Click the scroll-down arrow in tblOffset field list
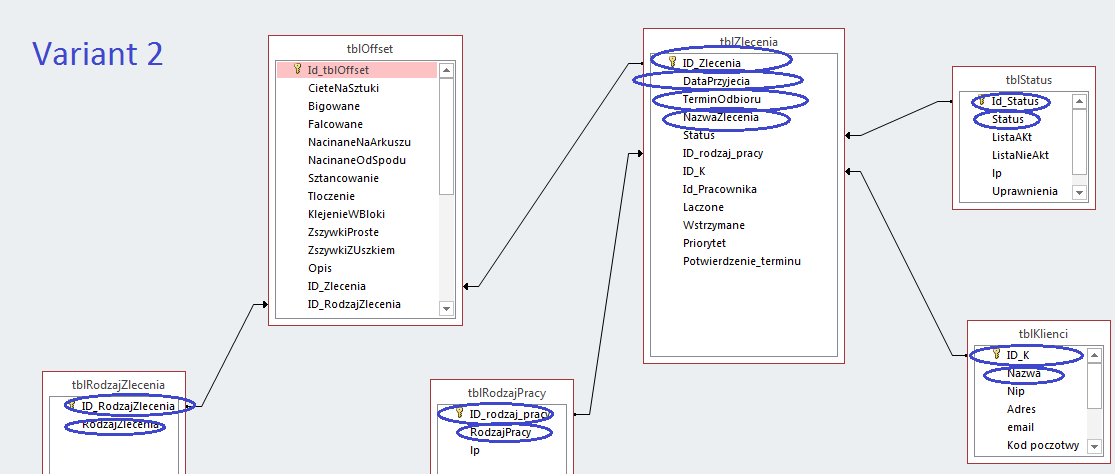This screenshot has width=1115, height=474. tap(447, 308)
